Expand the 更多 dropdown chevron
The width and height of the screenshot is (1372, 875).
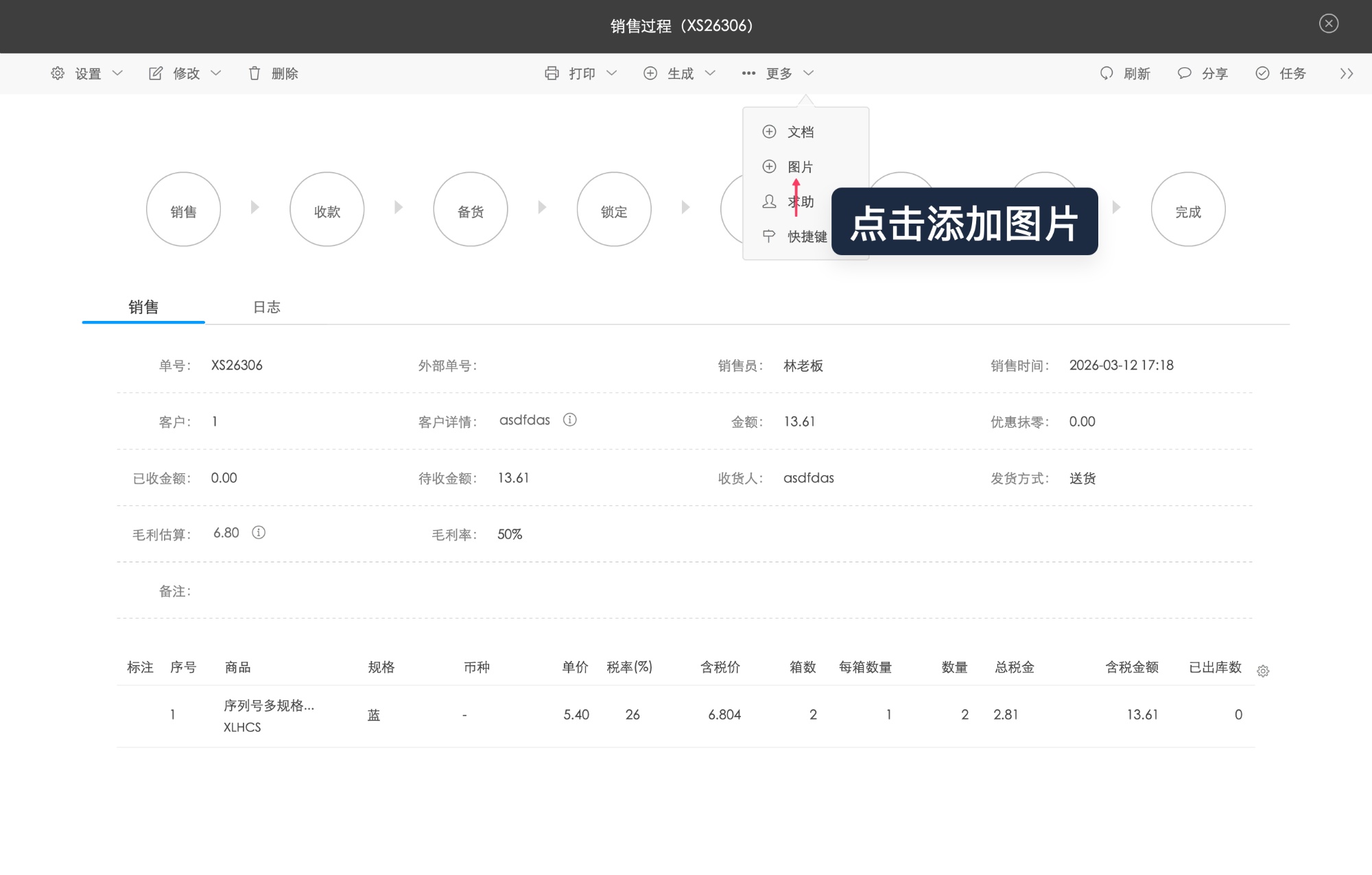(x=809, y=73)
